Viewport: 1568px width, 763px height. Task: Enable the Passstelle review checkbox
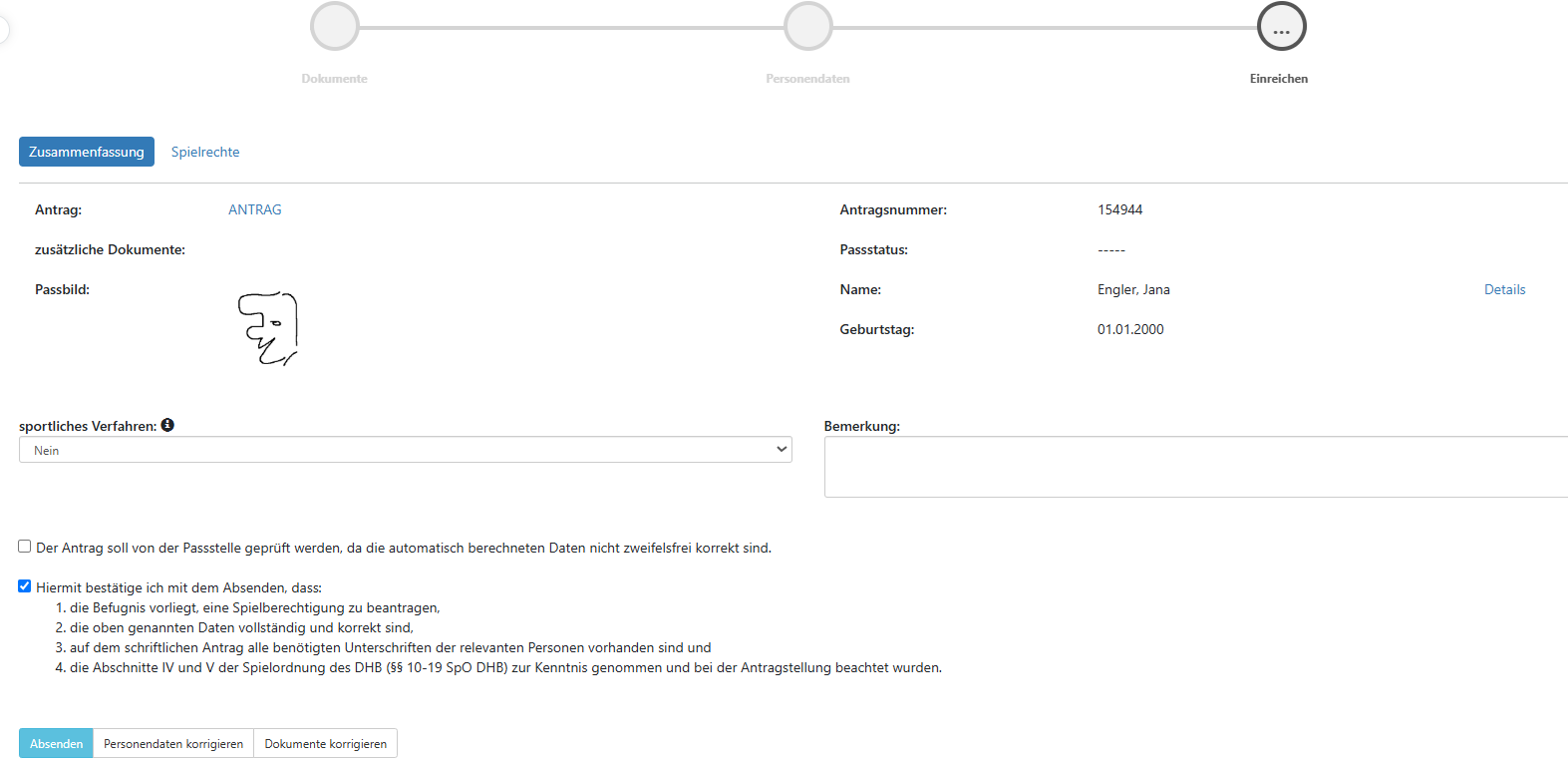(x=25, y=547)
